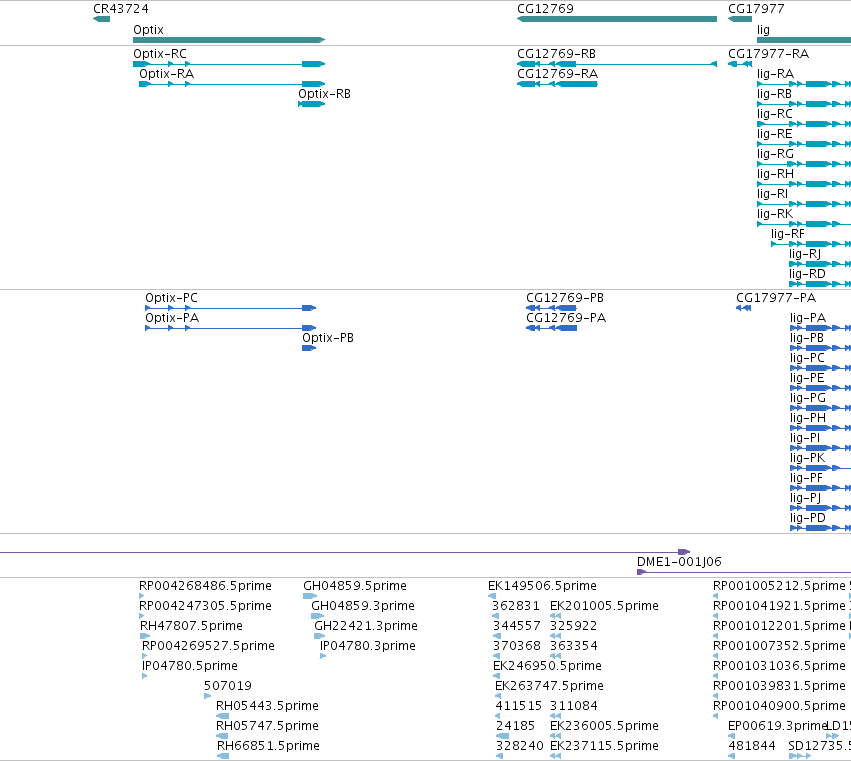The height and width of the screenshot is (761, 851).
Task: Click the CG17977-RA transcript label
Action: coord(768,54)
